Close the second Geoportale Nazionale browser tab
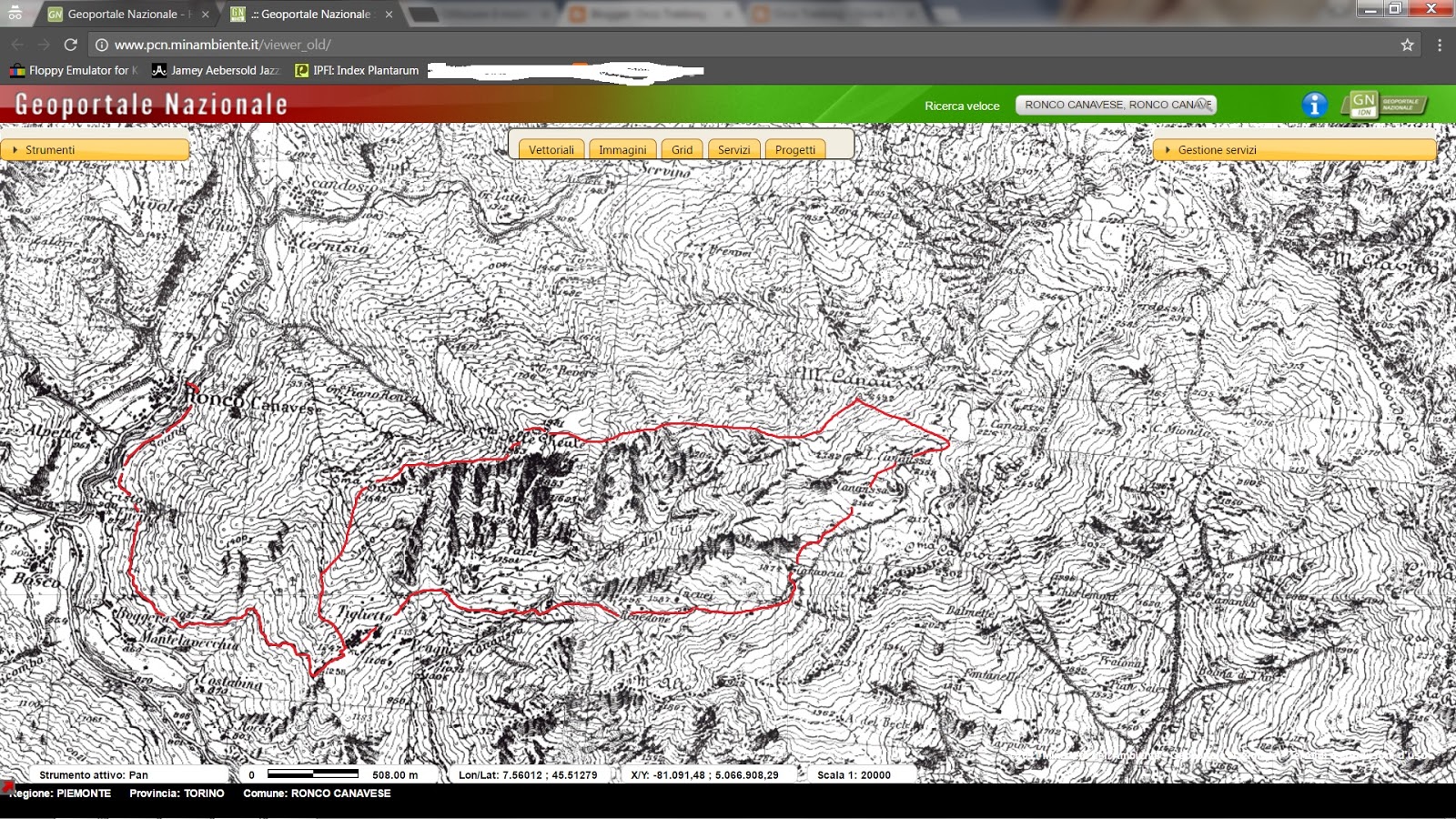The image size is (1456, 819). [x=389, y=14]
